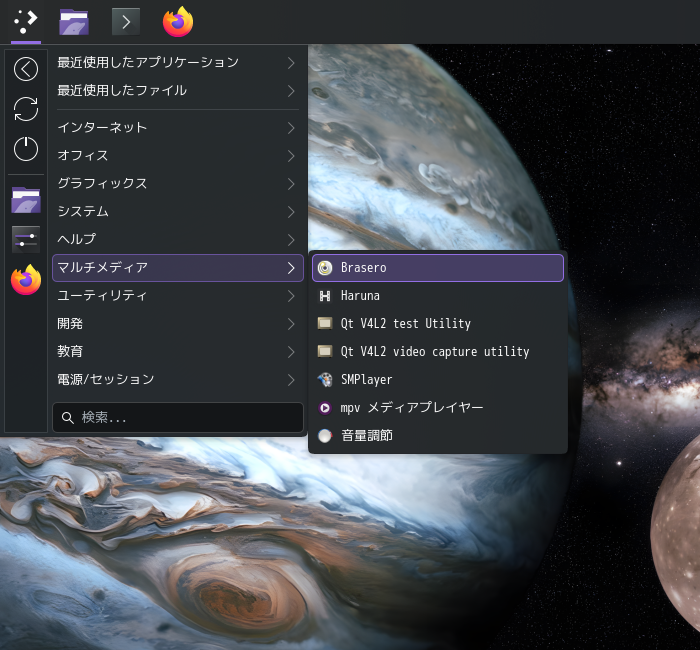Open the インターネット category
Screen dimensions: 700x650
(178, 128)
